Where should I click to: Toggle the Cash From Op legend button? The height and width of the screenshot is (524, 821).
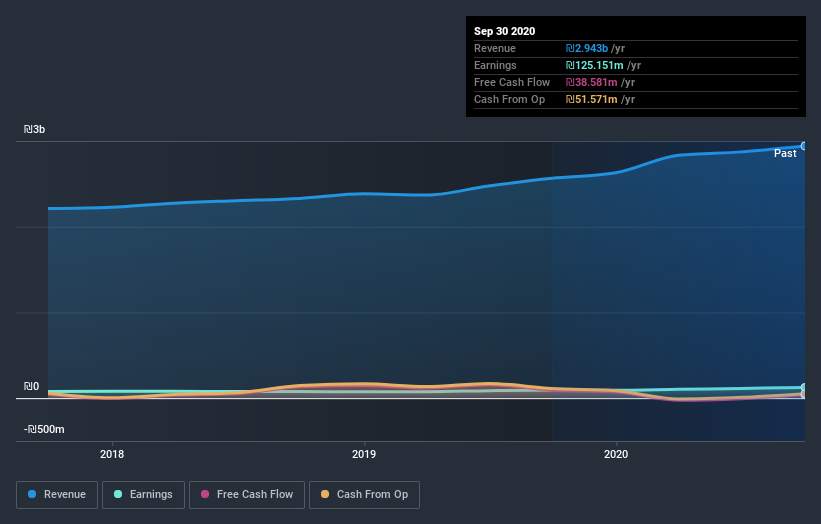pyautogui.click(x=364, y=495)
